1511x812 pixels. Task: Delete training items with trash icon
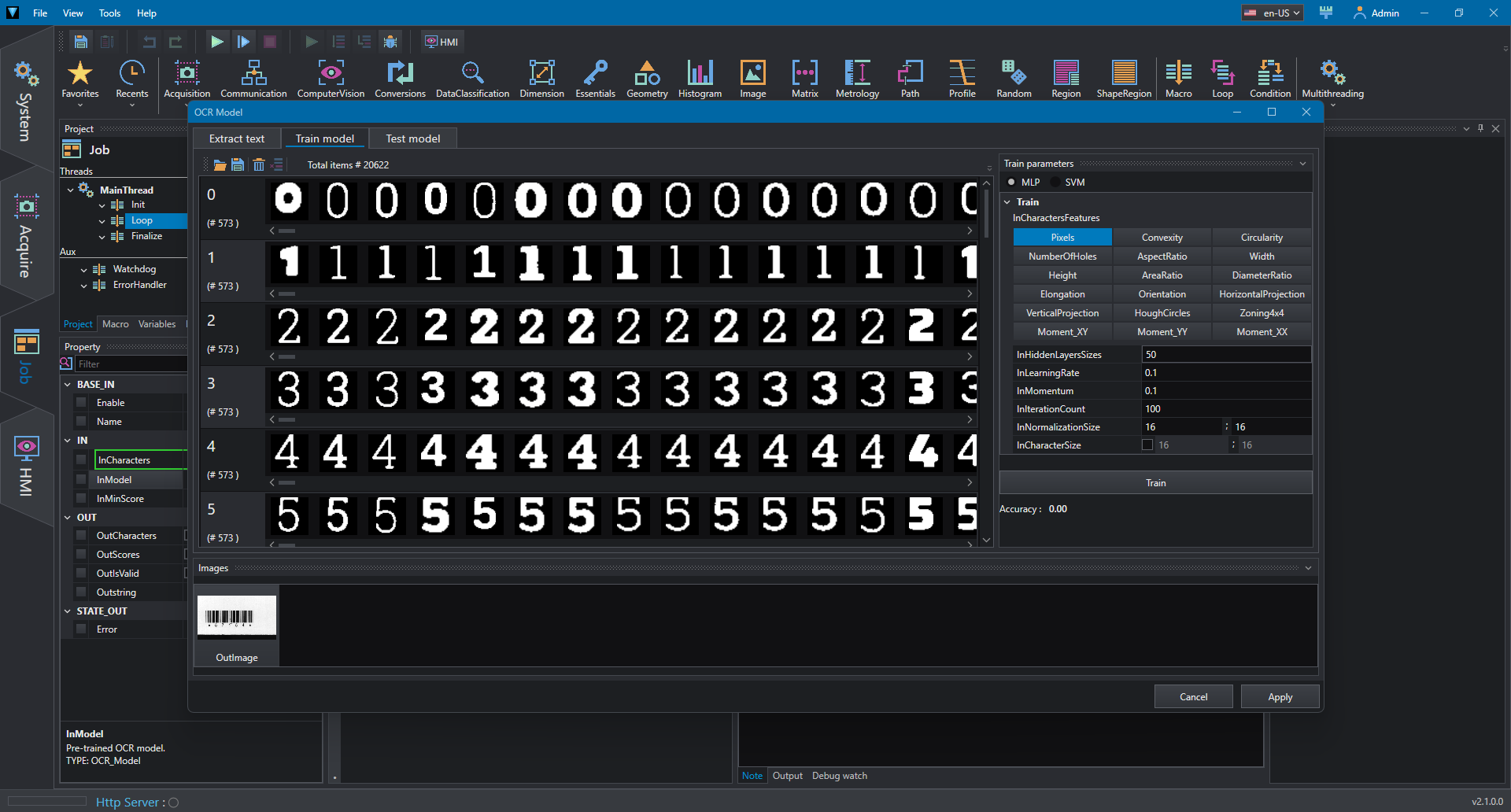[x=258, y=165]
